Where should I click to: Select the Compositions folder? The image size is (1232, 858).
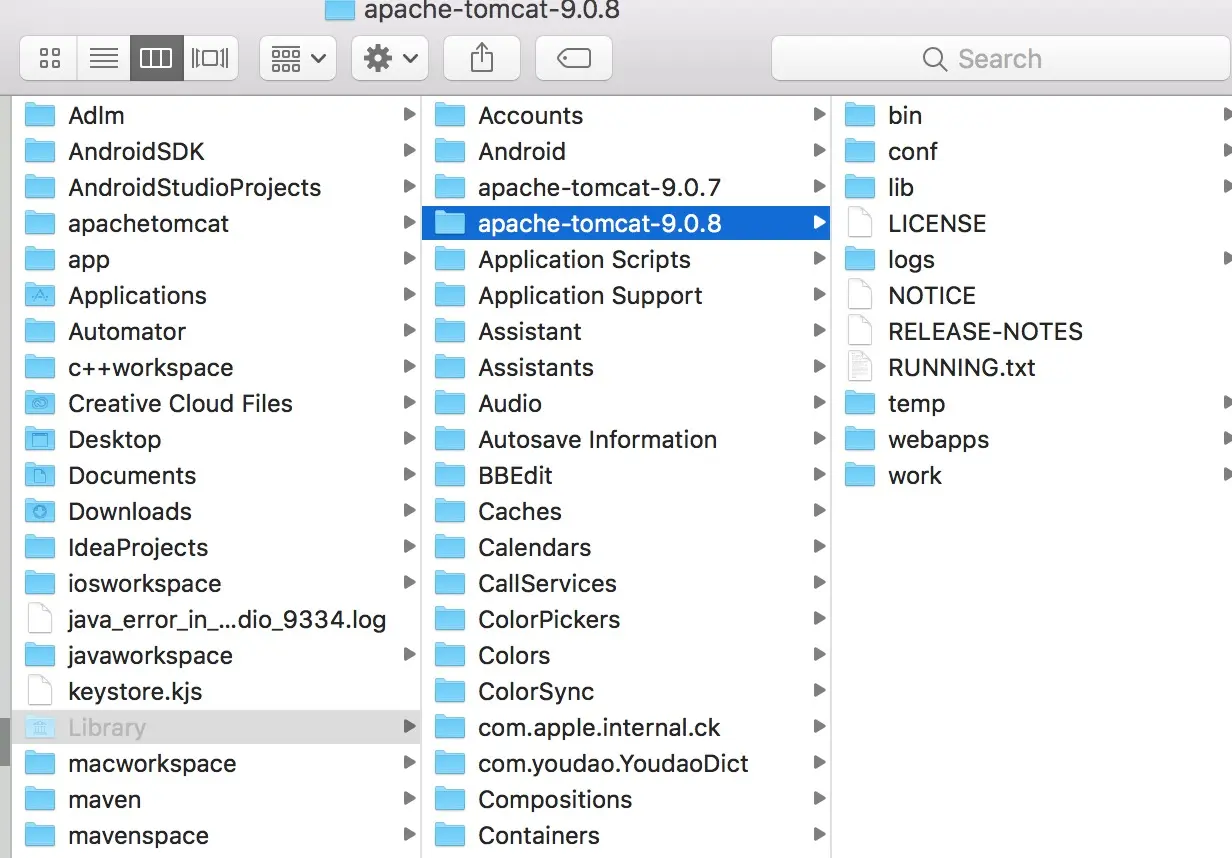(626, 800)
